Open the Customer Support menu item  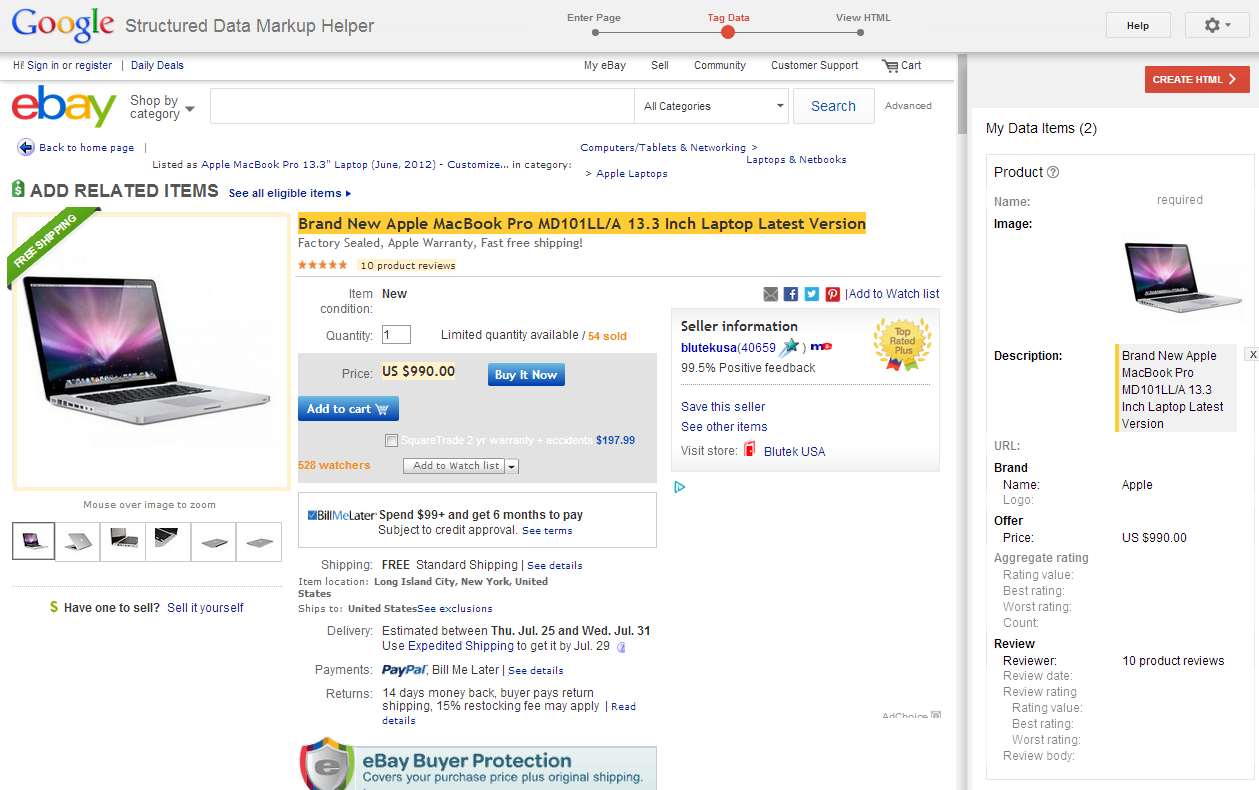pyautogui.click(x=814, y=65)
